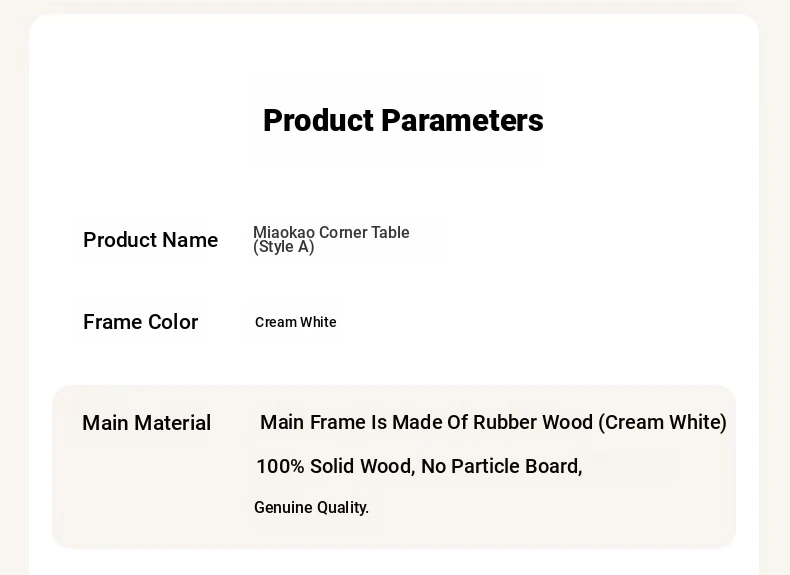The image size is (790, 575).
Task: Click Miaokao Corner Table text
Action: coord(331,232)
